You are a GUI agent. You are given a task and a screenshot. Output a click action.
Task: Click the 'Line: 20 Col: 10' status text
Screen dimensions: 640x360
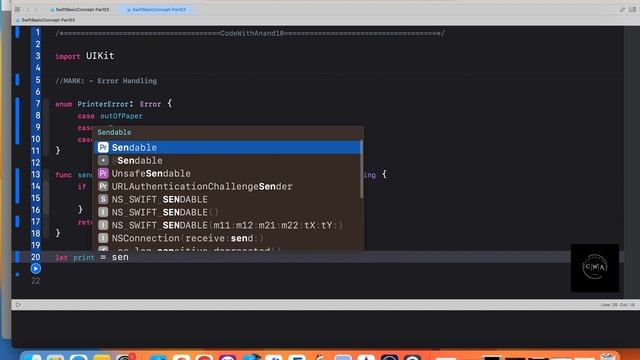(x=618, y=305)
